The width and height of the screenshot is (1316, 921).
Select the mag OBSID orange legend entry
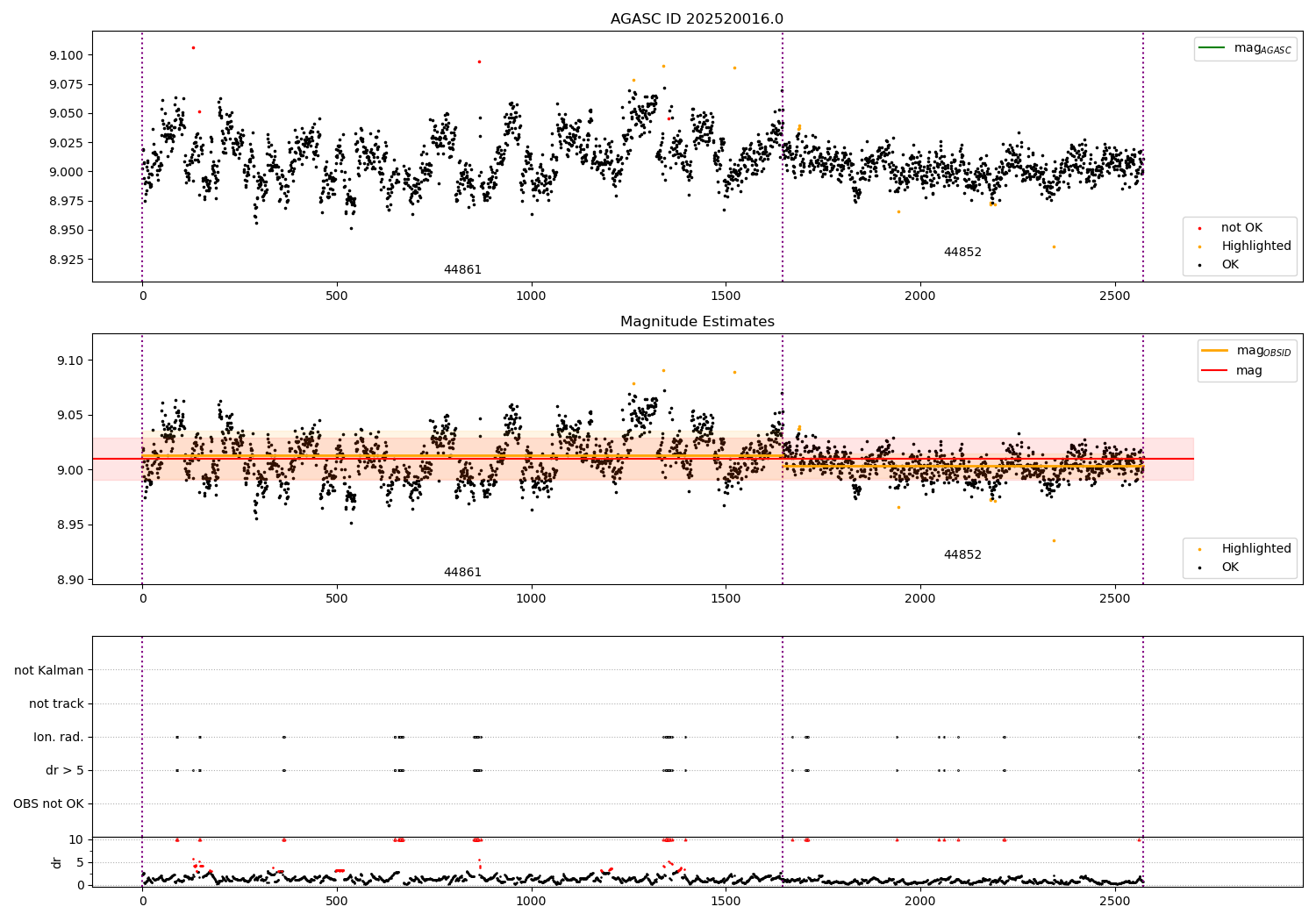tap(1246, 351)
